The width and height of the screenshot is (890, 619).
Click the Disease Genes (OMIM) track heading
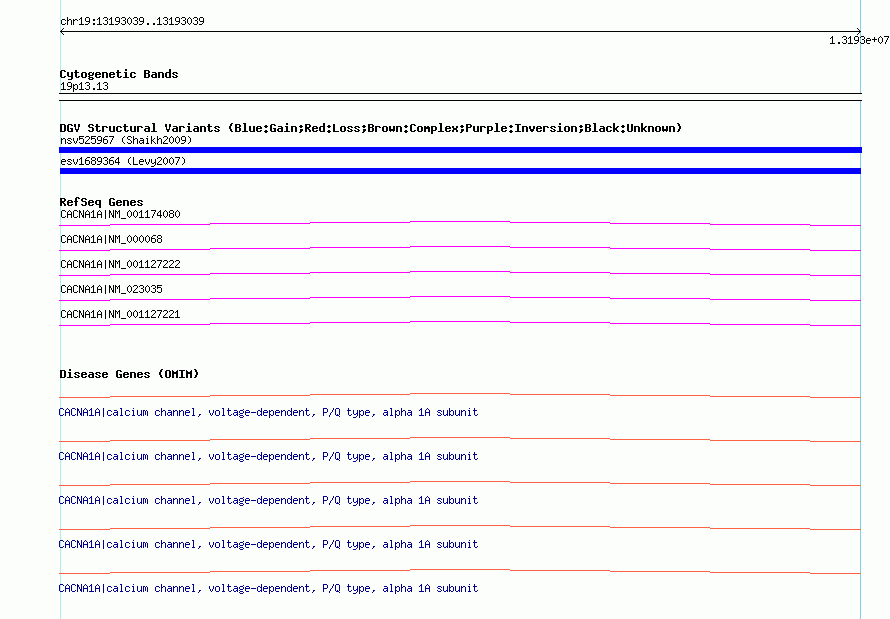(x=129, y=374)
